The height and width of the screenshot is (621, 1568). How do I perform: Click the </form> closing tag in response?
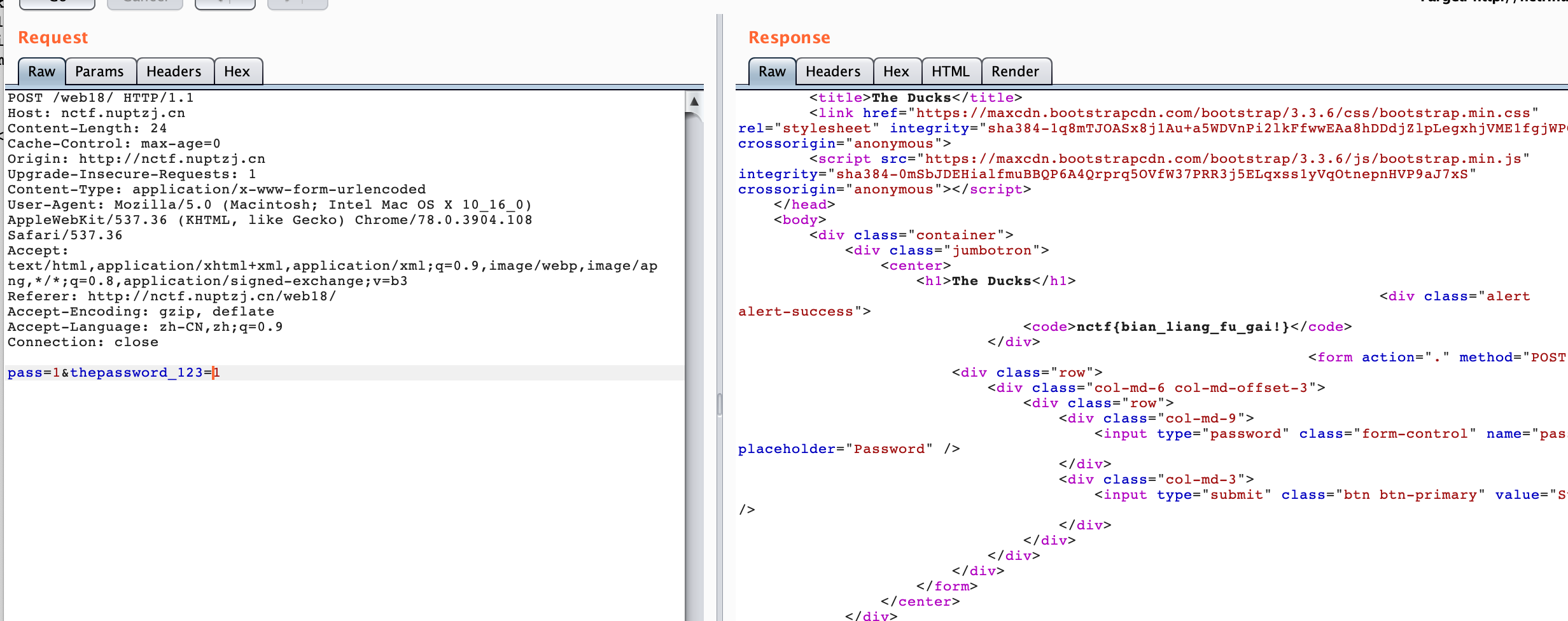click(x=947, y=587)
